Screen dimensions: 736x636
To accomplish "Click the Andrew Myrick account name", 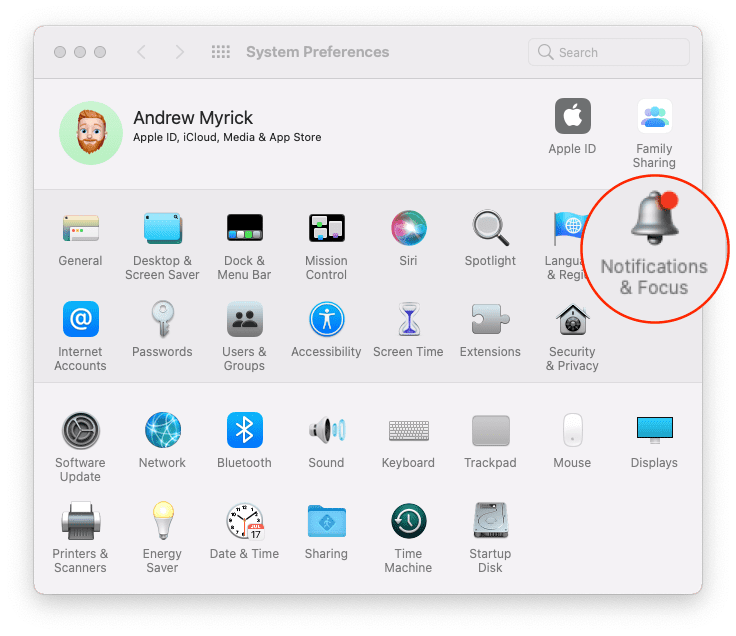I will tap(193, 118).
